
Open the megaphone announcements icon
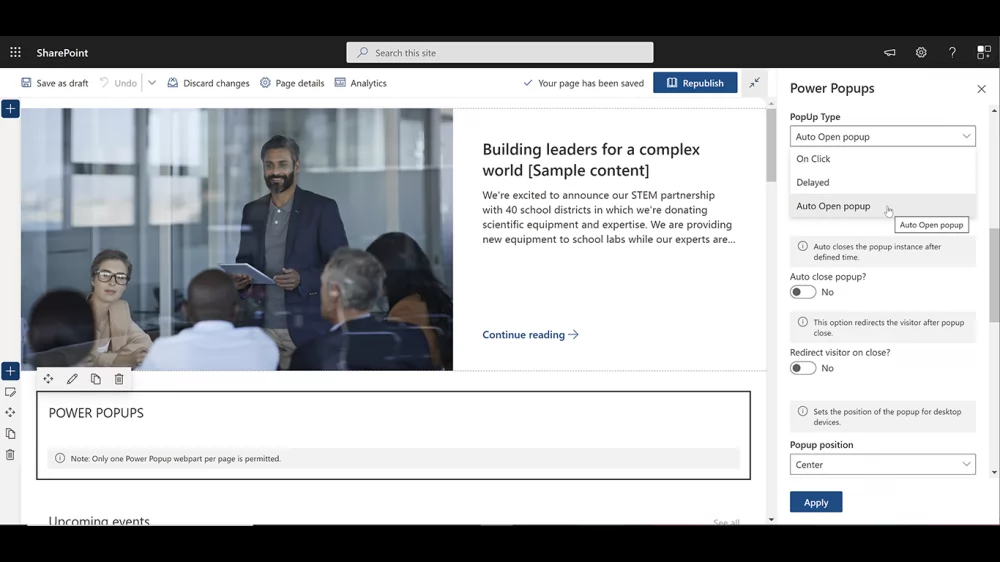(x=890, y=52)
